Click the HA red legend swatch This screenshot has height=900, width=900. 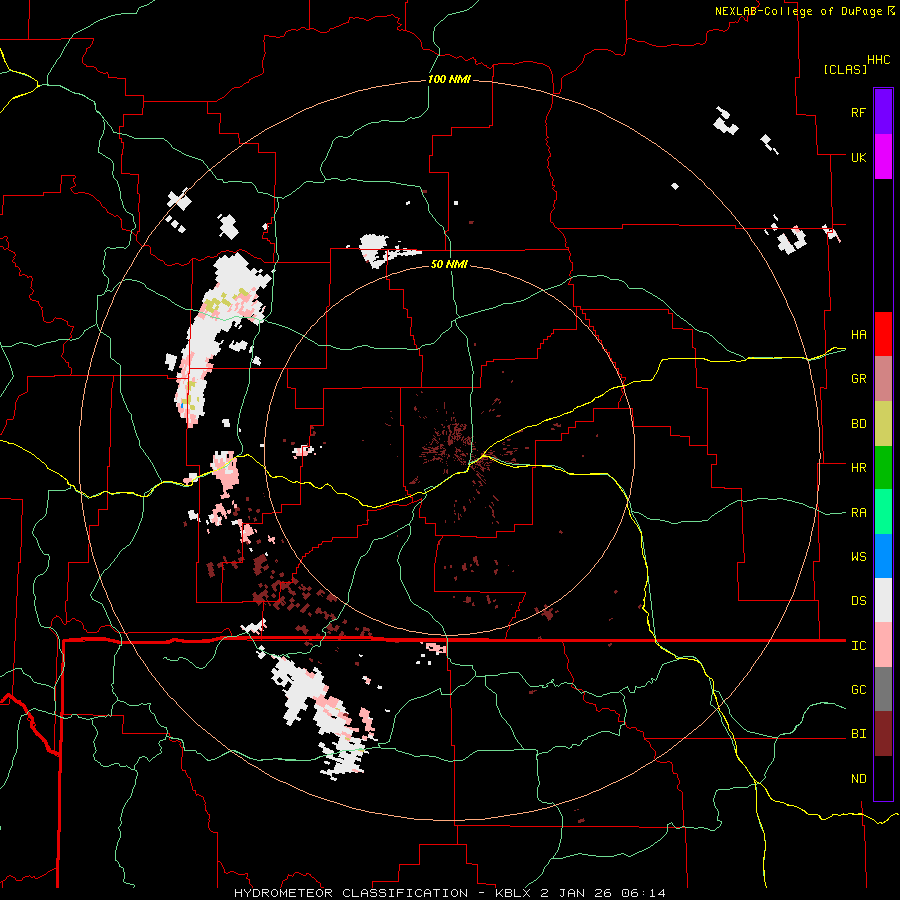click(883, 334)
